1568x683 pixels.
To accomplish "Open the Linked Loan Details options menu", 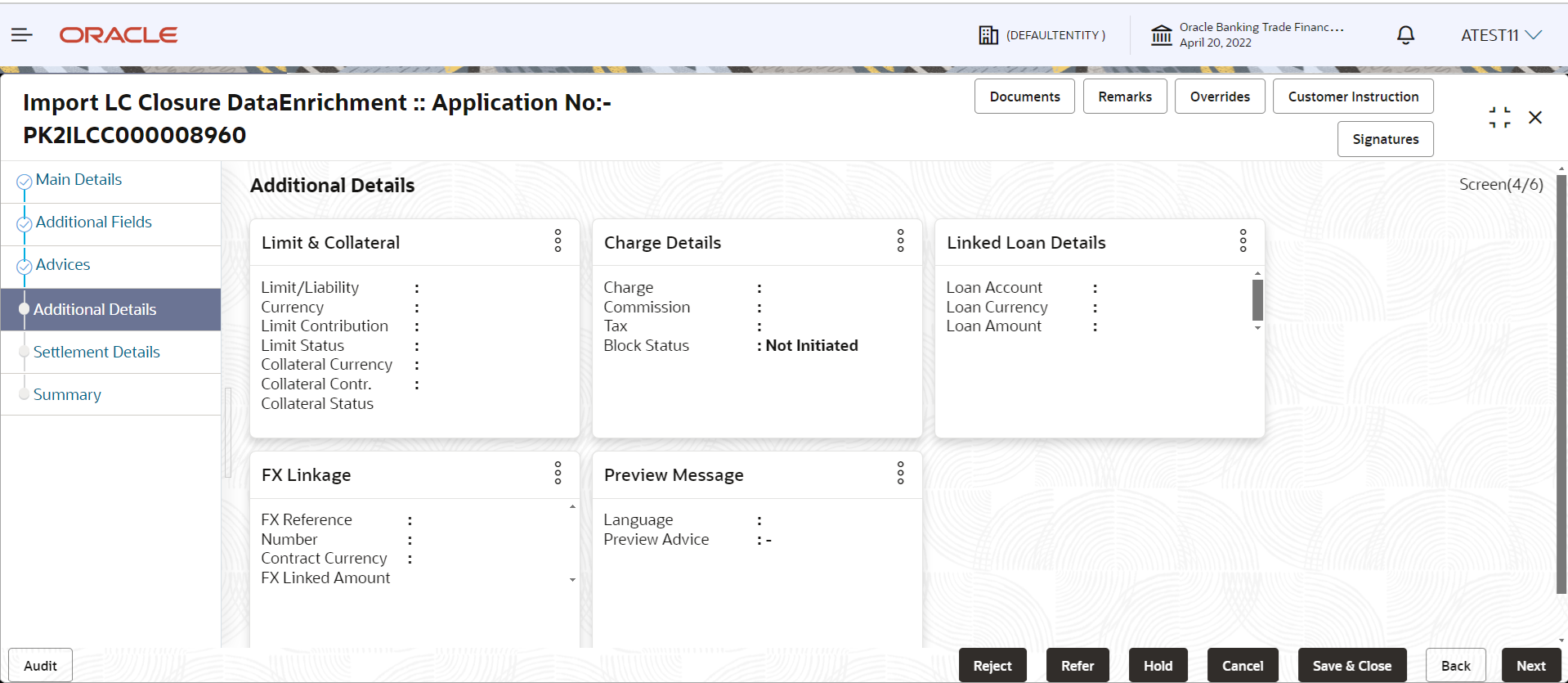I will coord(1243,240).
